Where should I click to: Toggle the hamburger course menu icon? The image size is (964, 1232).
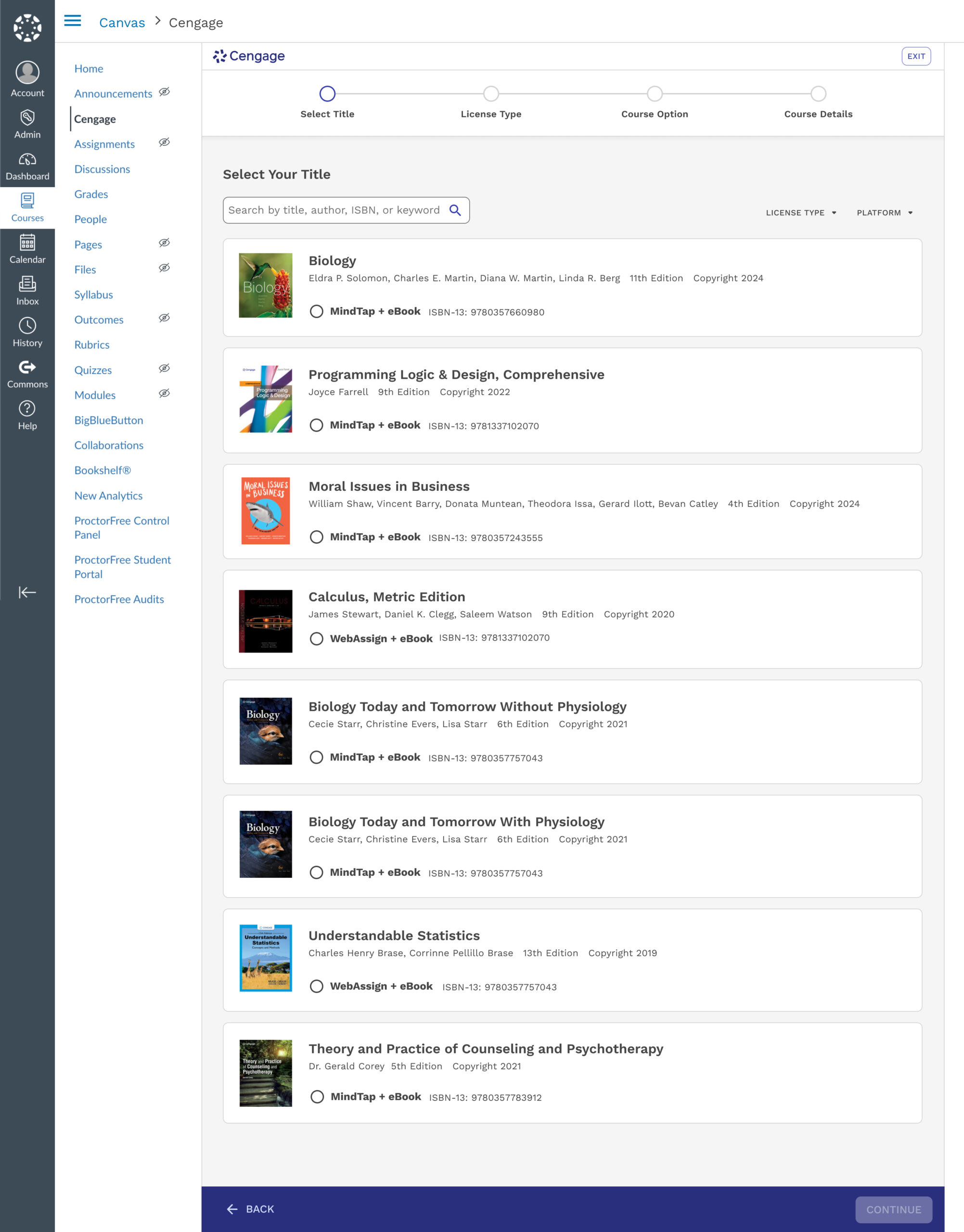coord(73,22)
